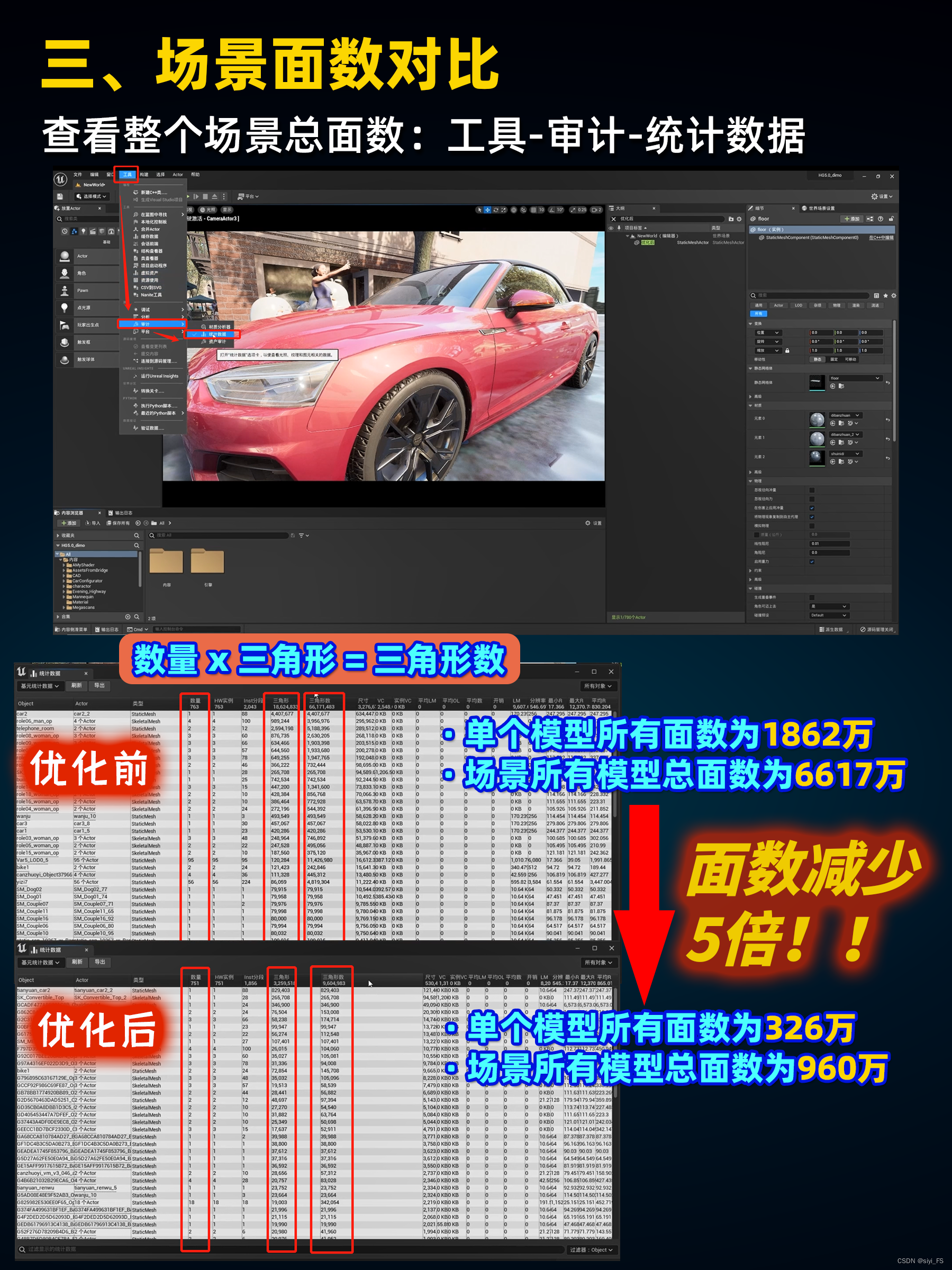Viewport: 952px width, 1270px height.
Task: Enable the 忽视径向冲量 checkbox
Action: click(812, 491)
